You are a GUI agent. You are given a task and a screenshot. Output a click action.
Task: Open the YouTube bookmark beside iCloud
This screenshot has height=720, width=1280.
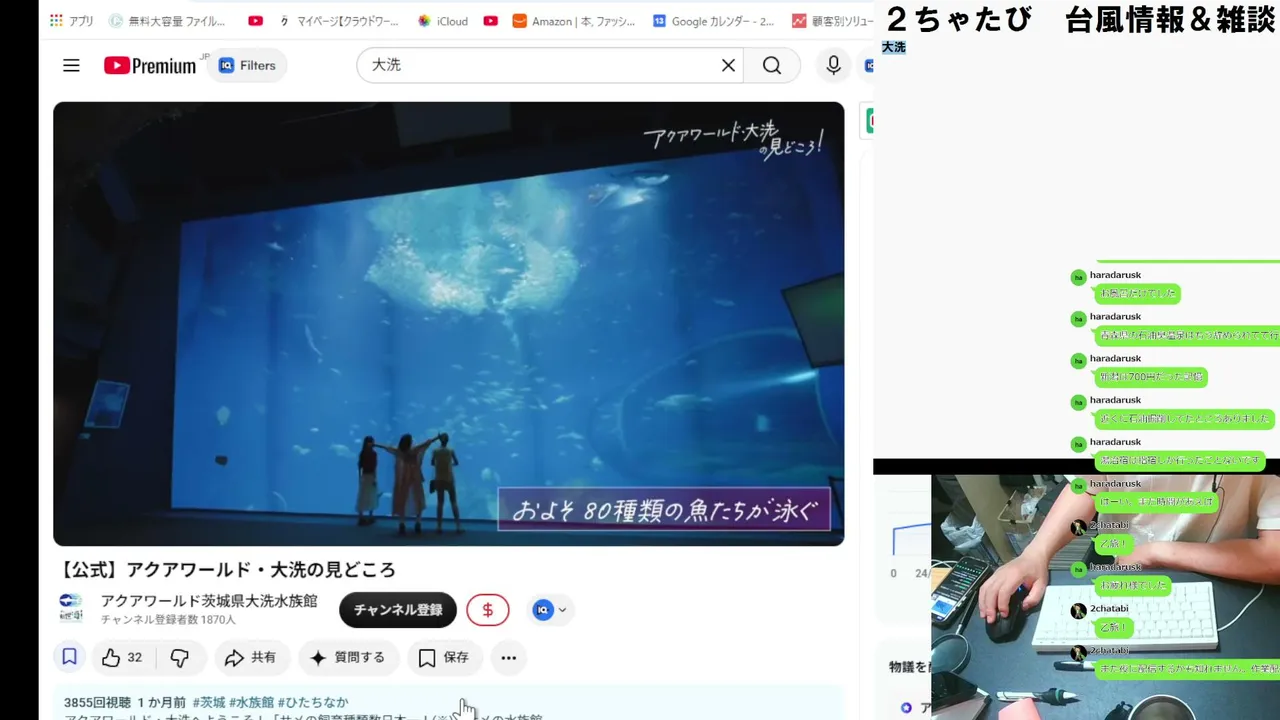[x=490, y=21]
